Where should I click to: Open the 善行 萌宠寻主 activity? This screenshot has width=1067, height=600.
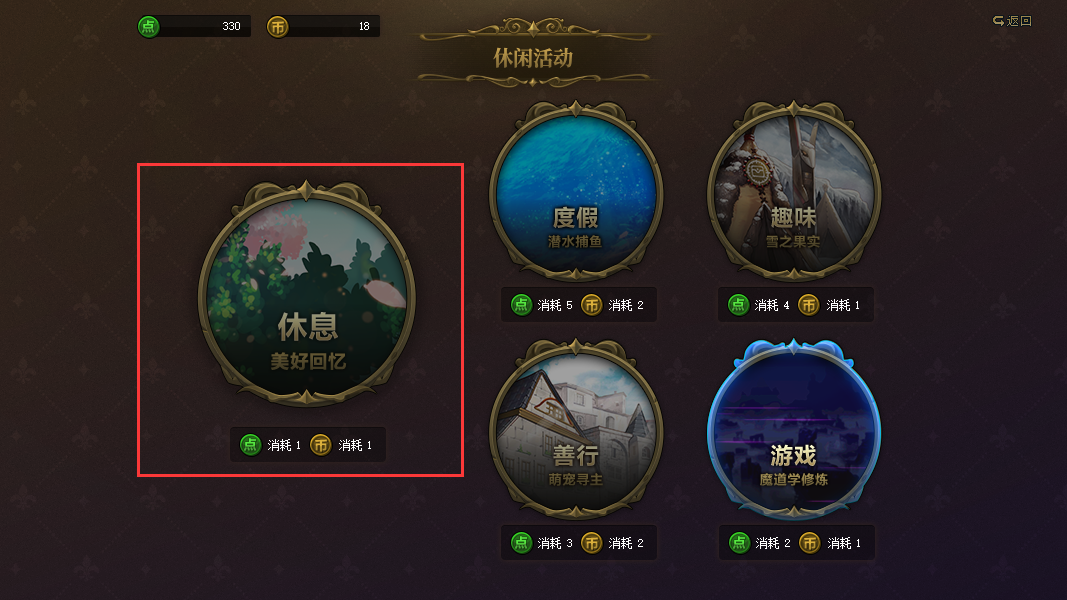pos(576,429)
